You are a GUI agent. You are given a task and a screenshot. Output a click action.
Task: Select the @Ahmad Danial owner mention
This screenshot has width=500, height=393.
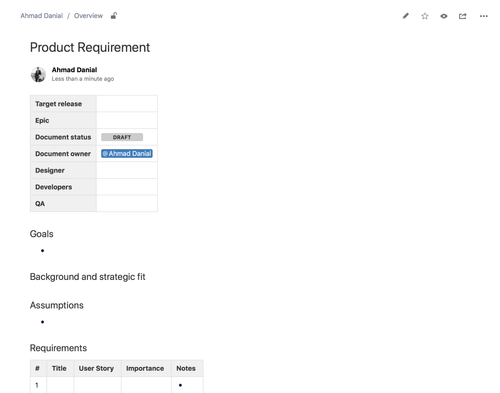click(x=127, y=153)
